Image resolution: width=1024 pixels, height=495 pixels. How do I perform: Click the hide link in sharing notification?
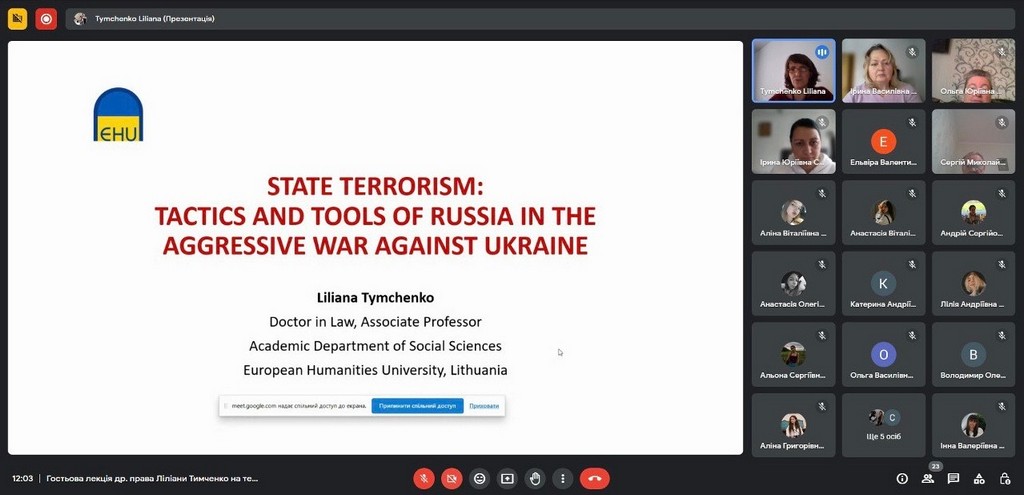coord(483,405)
